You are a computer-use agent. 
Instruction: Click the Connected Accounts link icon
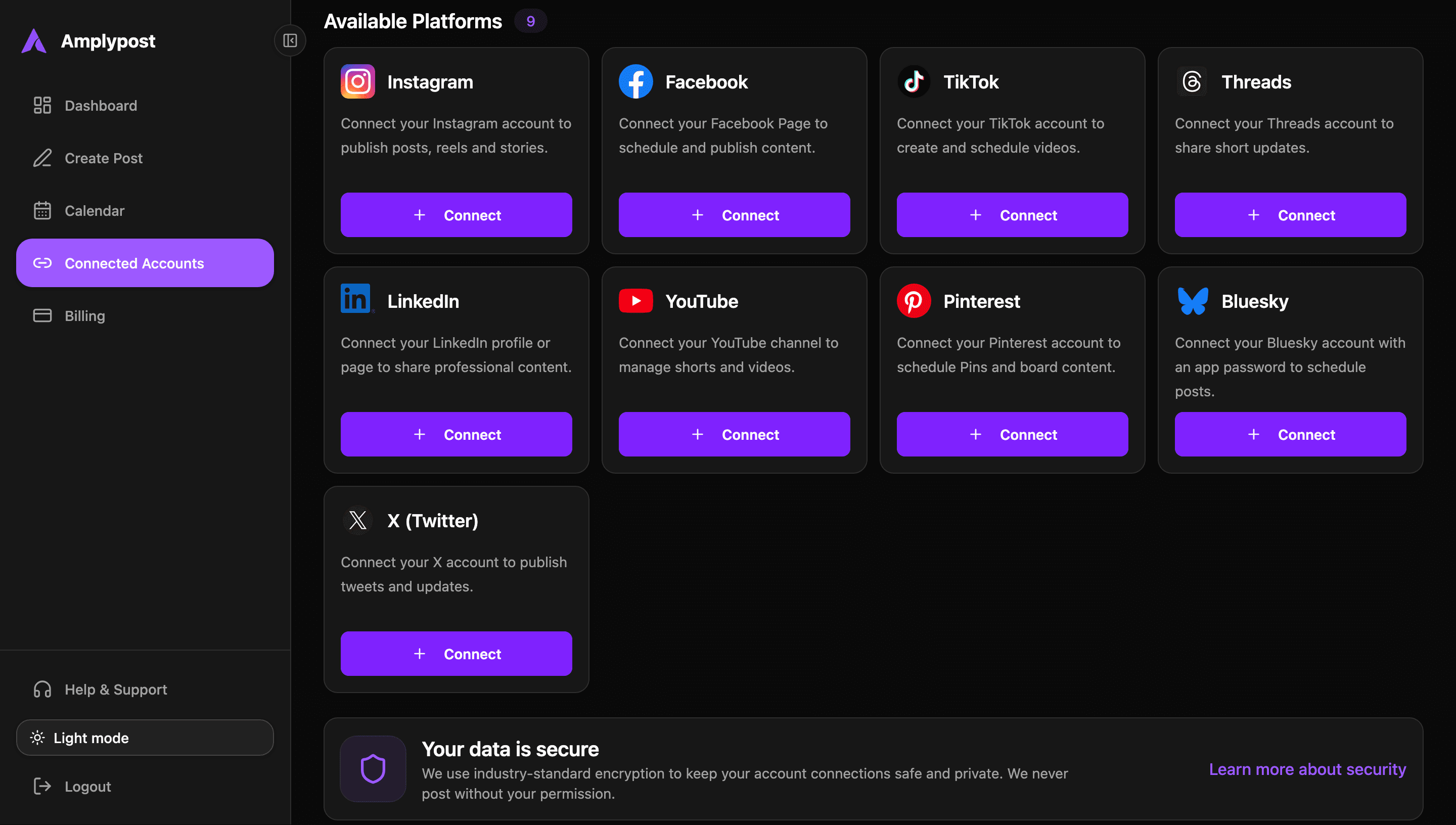click(42, 263)
